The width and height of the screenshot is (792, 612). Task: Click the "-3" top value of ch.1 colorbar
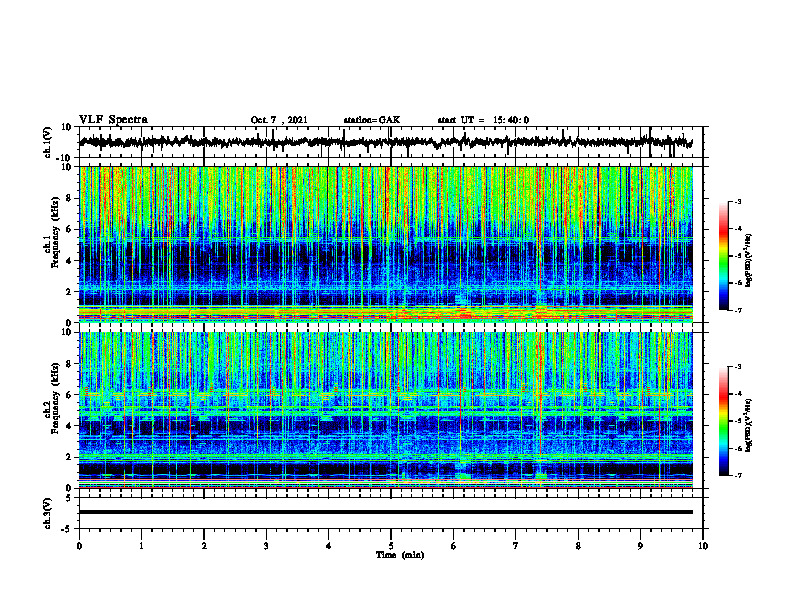pyautogui.click(x=737, y=201)
